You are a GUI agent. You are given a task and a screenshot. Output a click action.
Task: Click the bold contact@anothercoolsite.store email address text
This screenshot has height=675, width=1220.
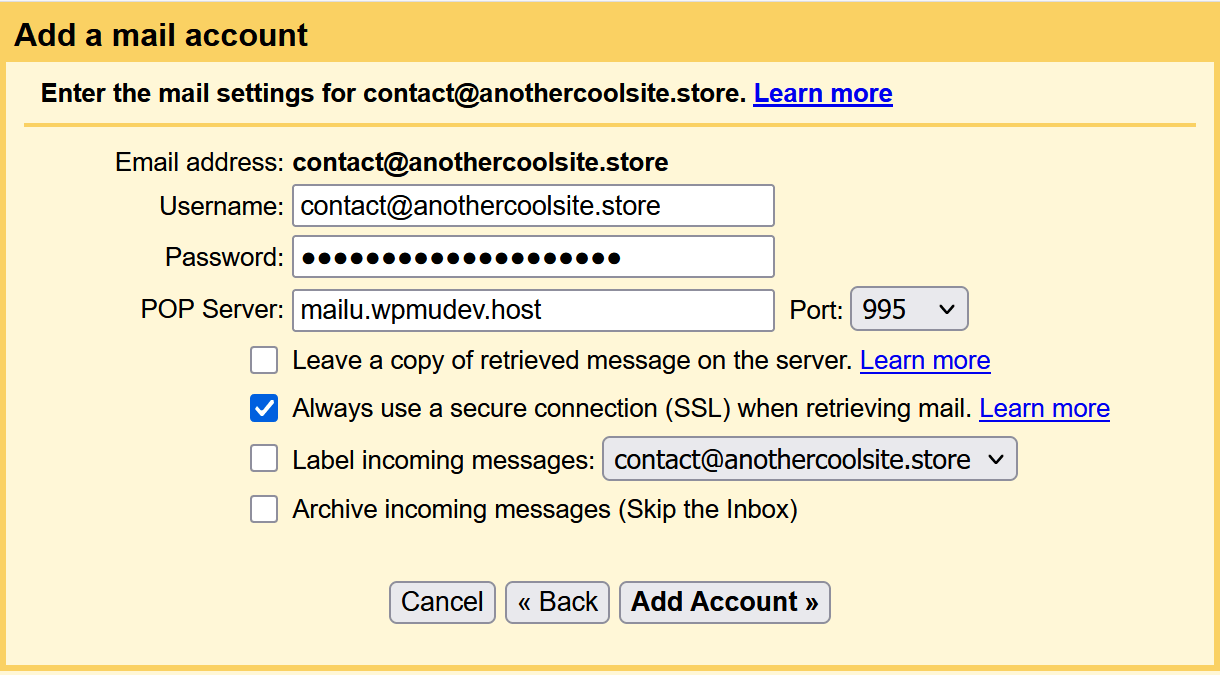click(480, 162)
